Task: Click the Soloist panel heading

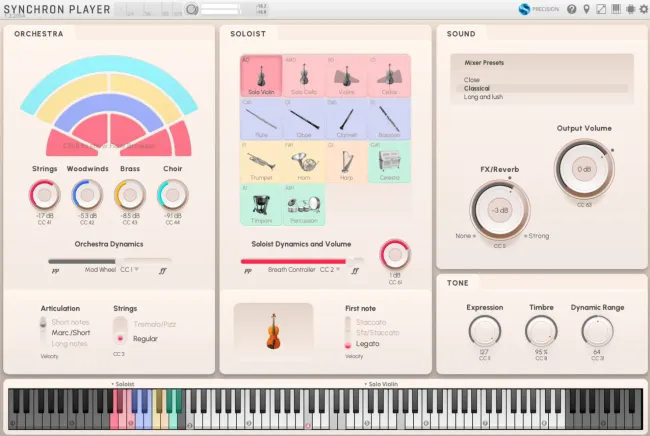Action: click(248, 34)
